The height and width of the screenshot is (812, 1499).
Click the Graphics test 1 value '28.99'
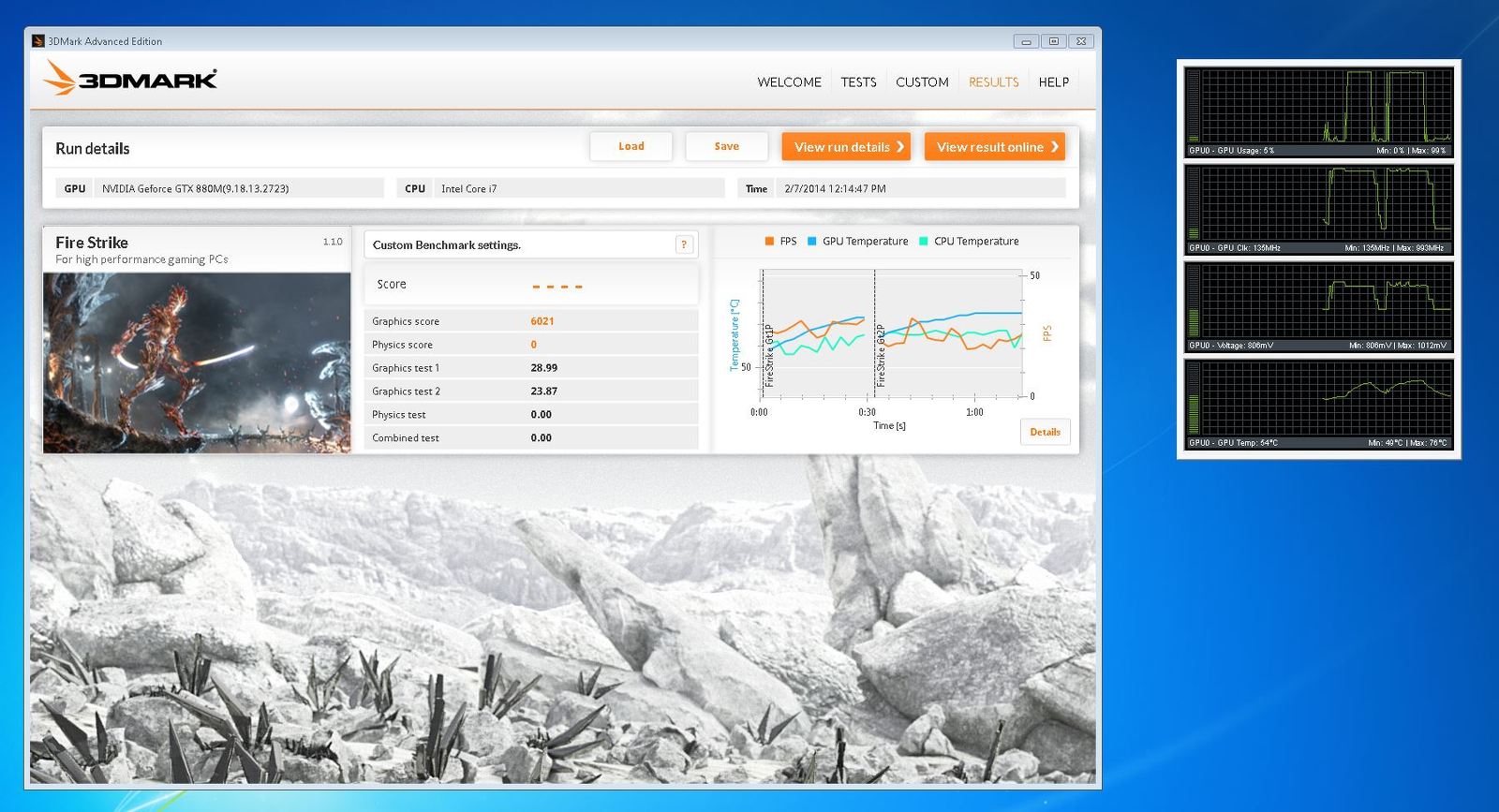[543, 368]
